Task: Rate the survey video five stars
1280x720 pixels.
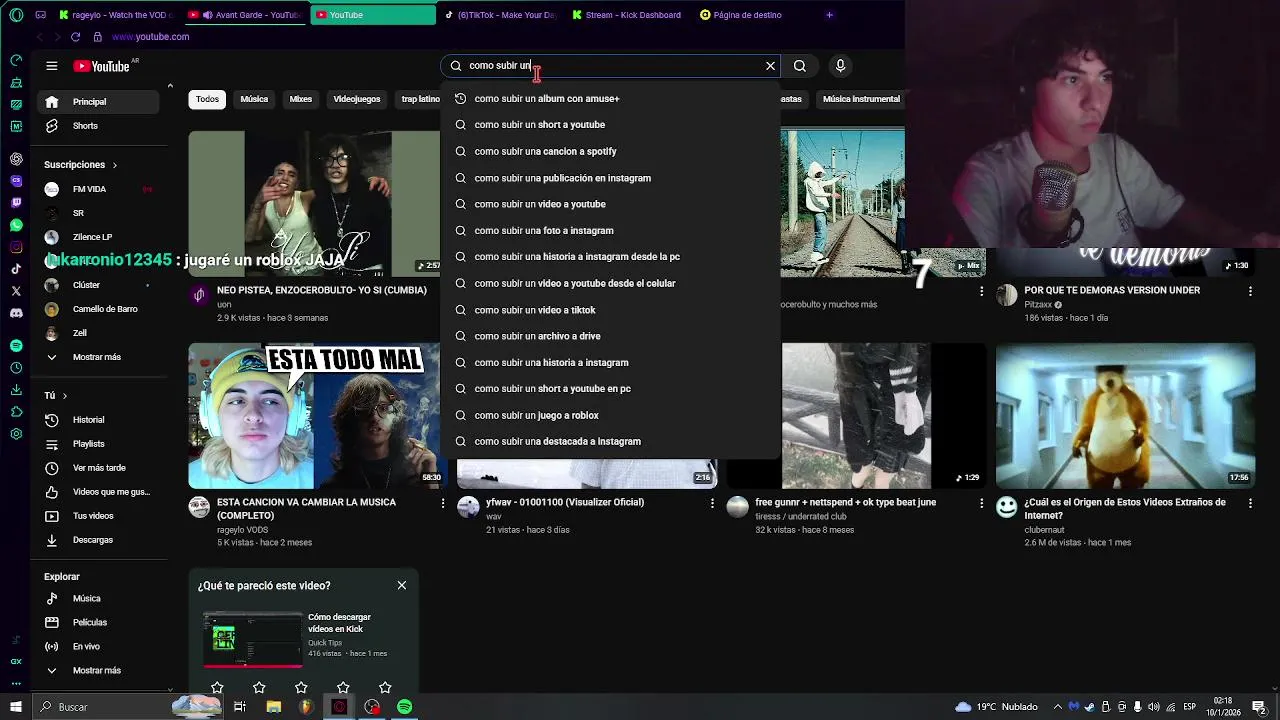Action: pos(385,687)
